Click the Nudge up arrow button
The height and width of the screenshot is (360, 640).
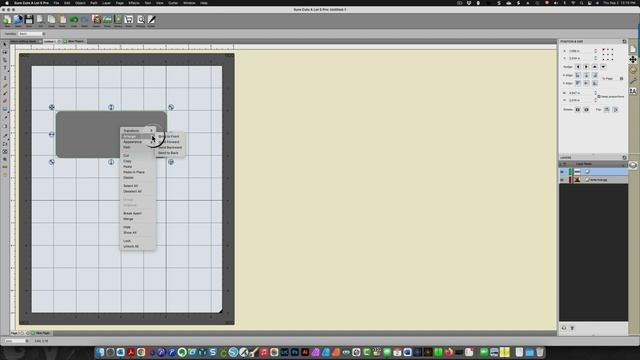[595, 67]
